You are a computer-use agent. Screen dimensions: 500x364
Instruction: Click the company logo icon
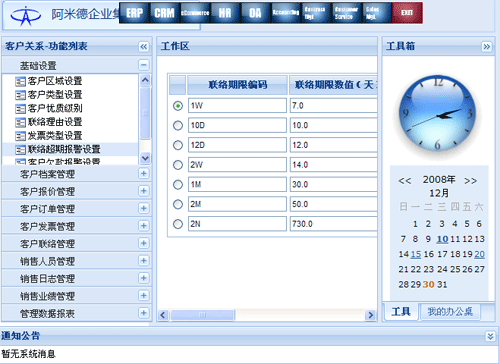pos(26,16)
